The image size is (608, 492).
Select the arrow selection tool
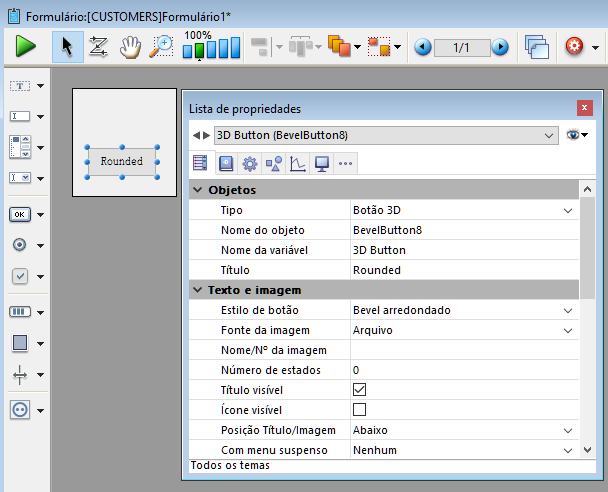pos(67,46)
